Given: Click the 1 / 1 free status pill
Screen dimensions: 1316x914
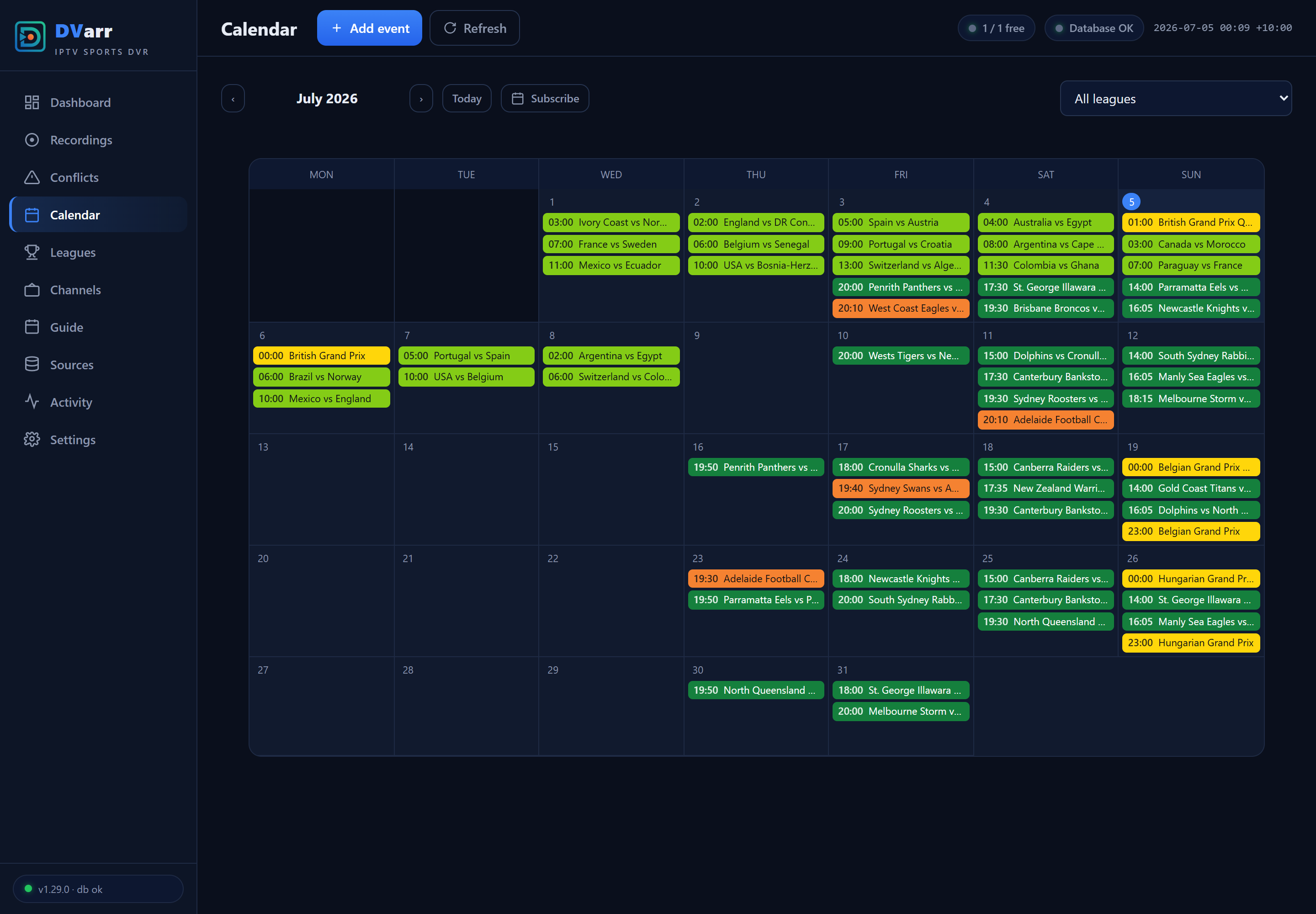Looking at the screenshot, I should pos(996,28).
